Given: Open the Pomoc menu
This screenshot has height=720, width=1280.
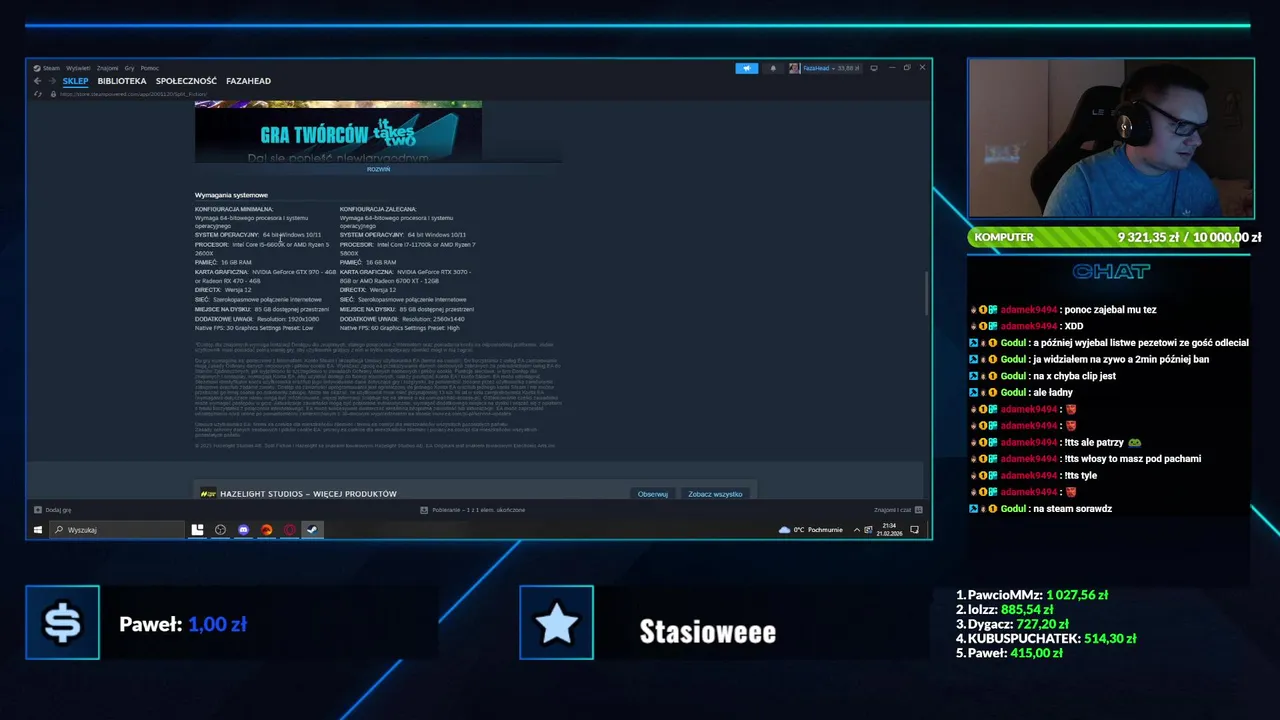Looking at the screenshot, I should tap(149, 68).
